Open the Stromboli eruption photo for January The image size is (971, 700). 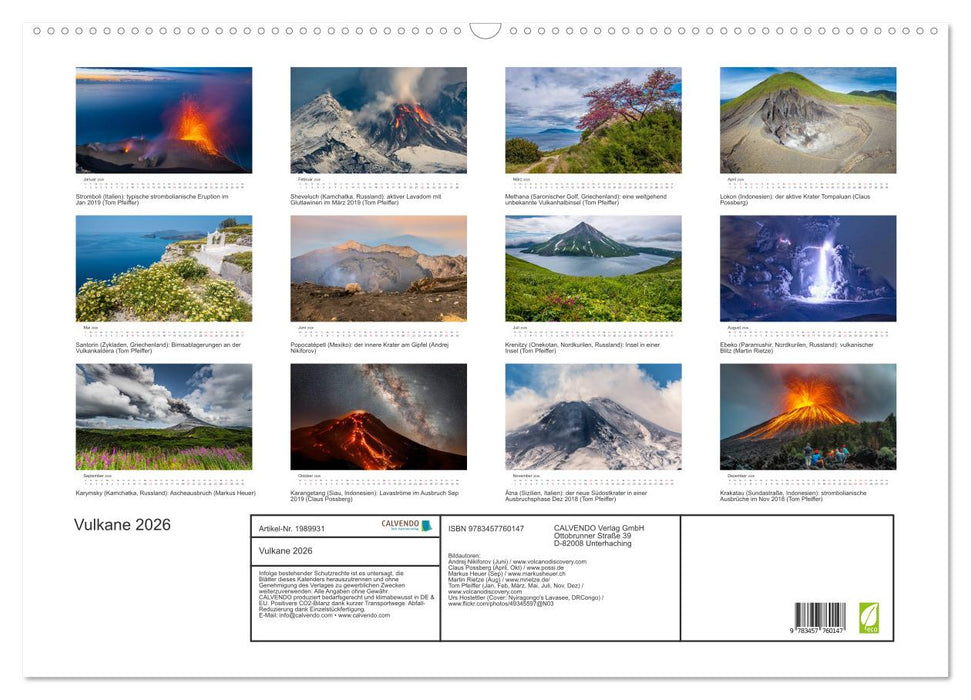(x=164, y=120)
